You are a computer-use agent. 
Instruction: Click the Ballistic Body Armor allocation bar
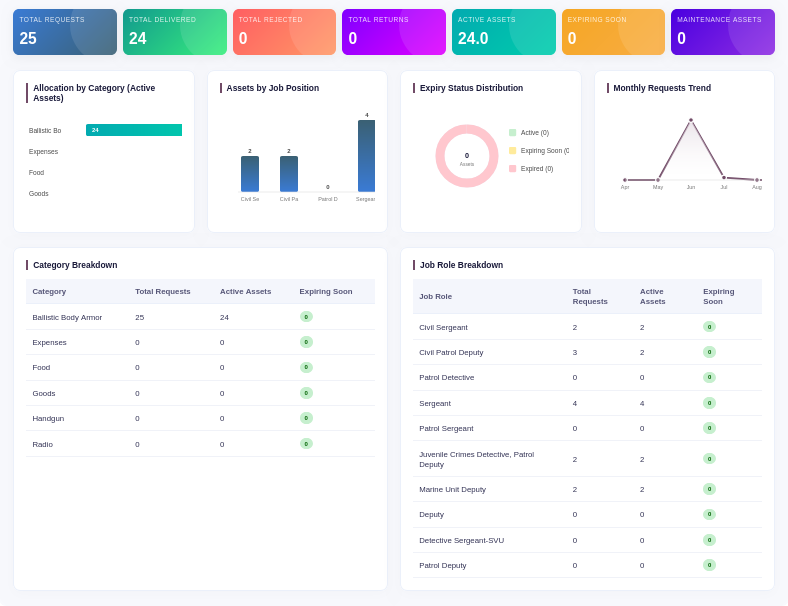click(x=134, y=130)
